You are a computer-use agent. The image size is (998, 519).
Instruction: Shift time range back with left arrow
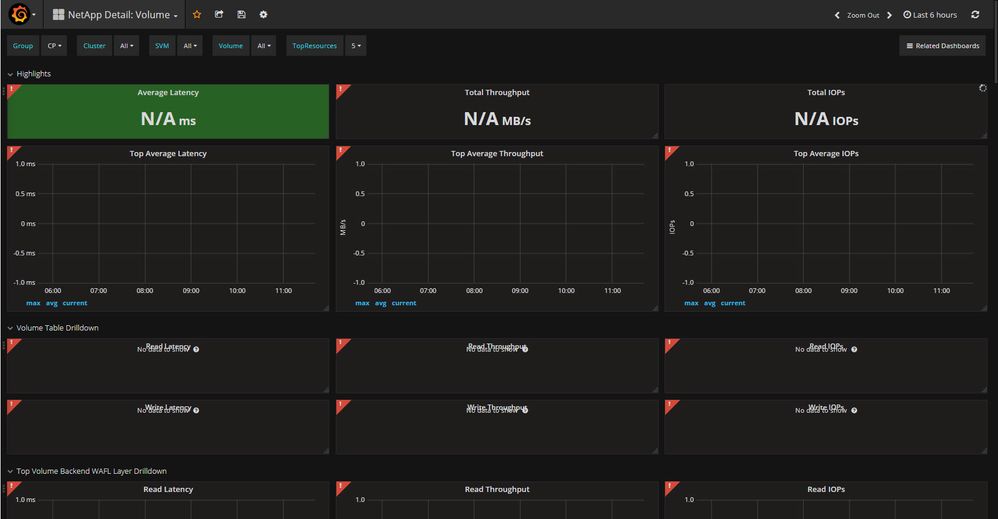pyautogui.click(x=837, y=15)
